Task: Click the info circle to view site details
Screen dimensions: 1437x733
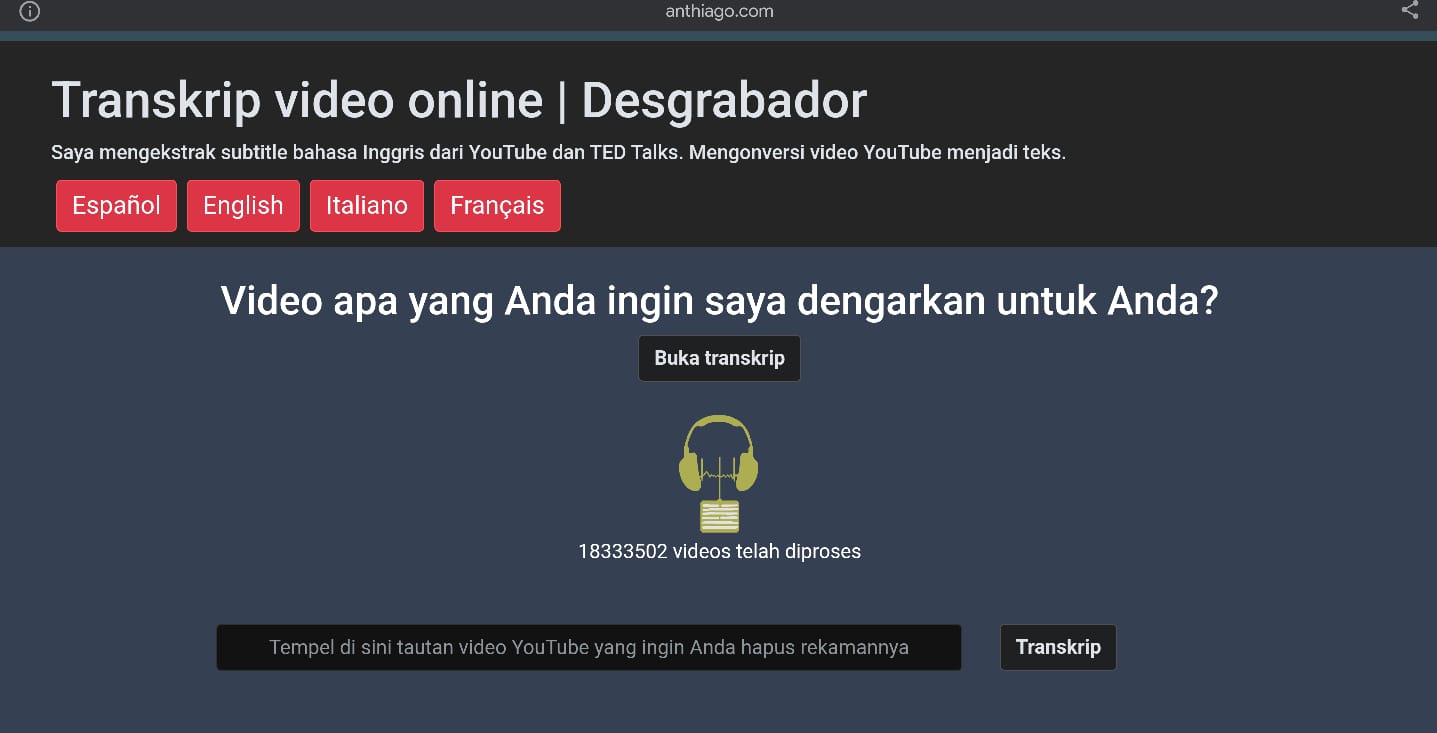Action: click(28, 11)
